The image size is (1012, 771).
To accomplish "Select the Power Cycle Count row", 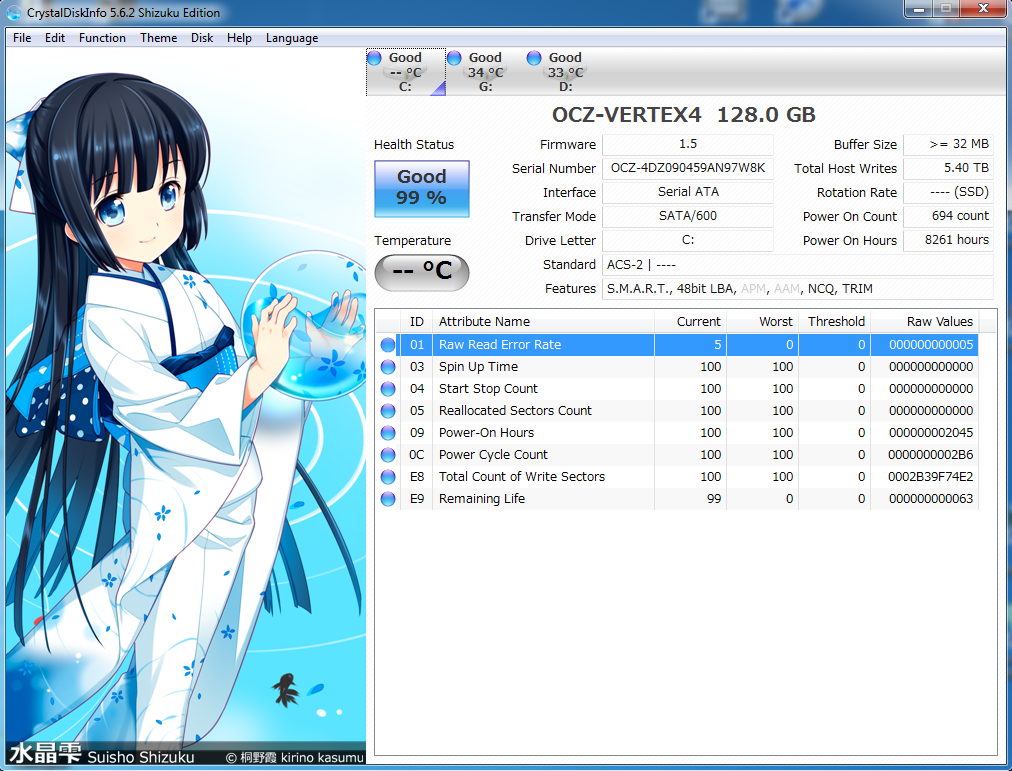I will coord(677,455).
